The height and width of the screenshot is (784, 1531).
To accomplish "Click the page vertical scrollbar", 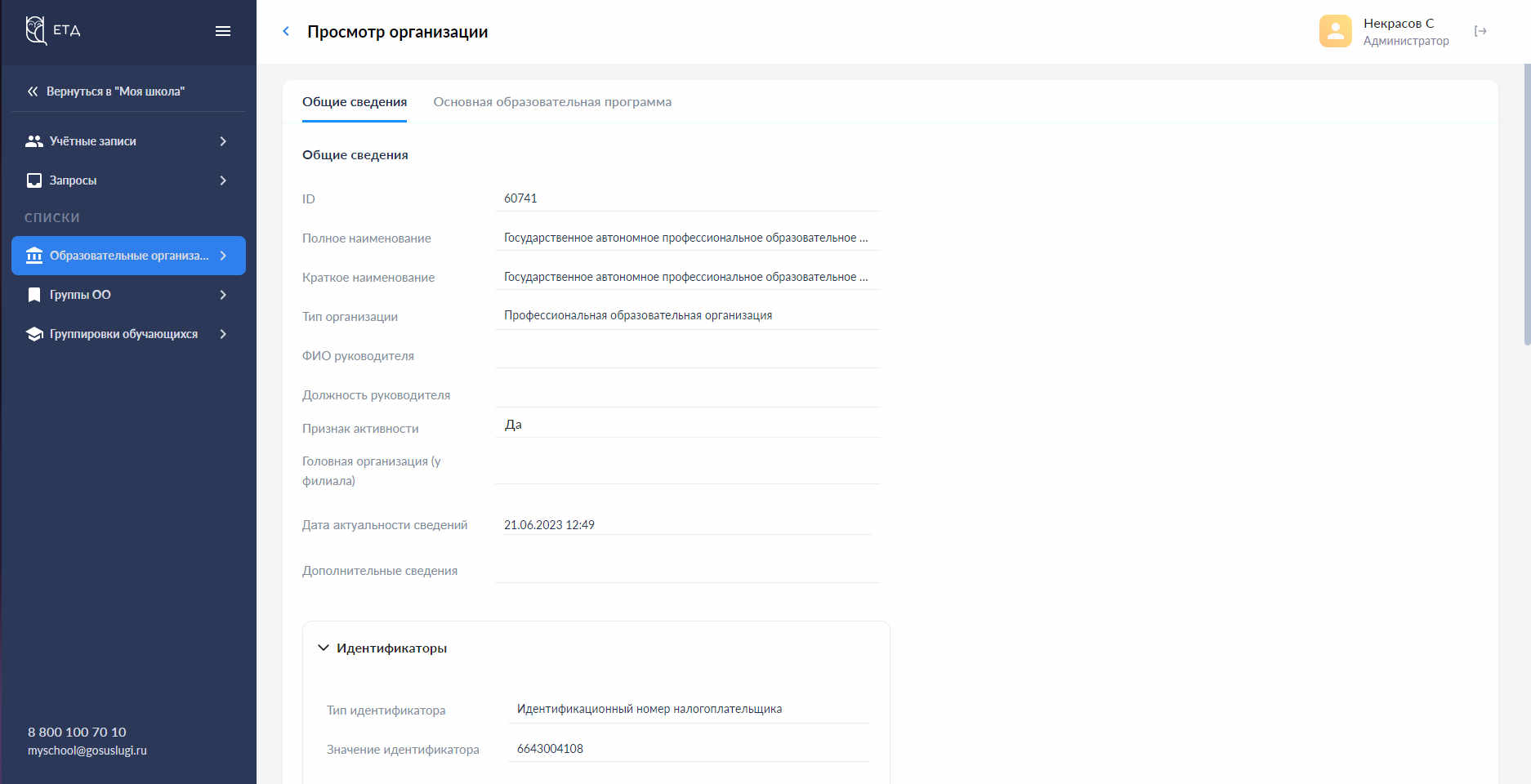I will tap(1526, 204).
